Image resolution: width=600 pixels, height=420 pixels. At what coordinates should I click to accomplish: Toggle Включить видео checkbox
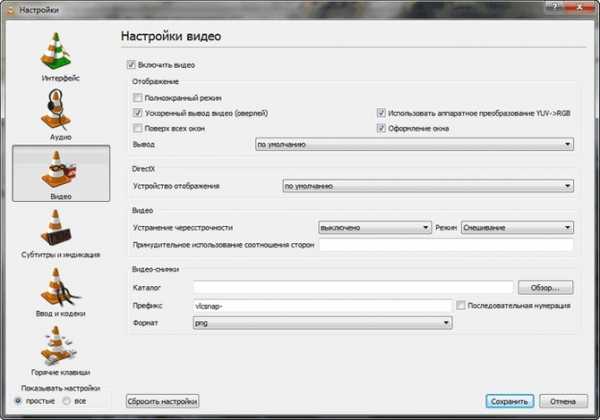pyautogui.click(x=131, y=65)
